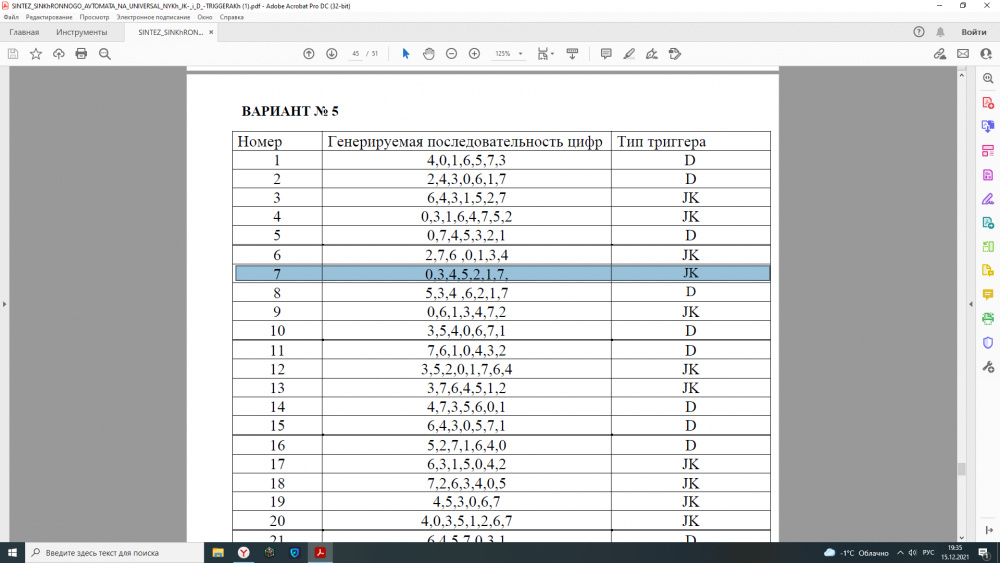This screenshot has height=563, width=1000.
Task: Add a sticky note comment
Action: [606, 54]
